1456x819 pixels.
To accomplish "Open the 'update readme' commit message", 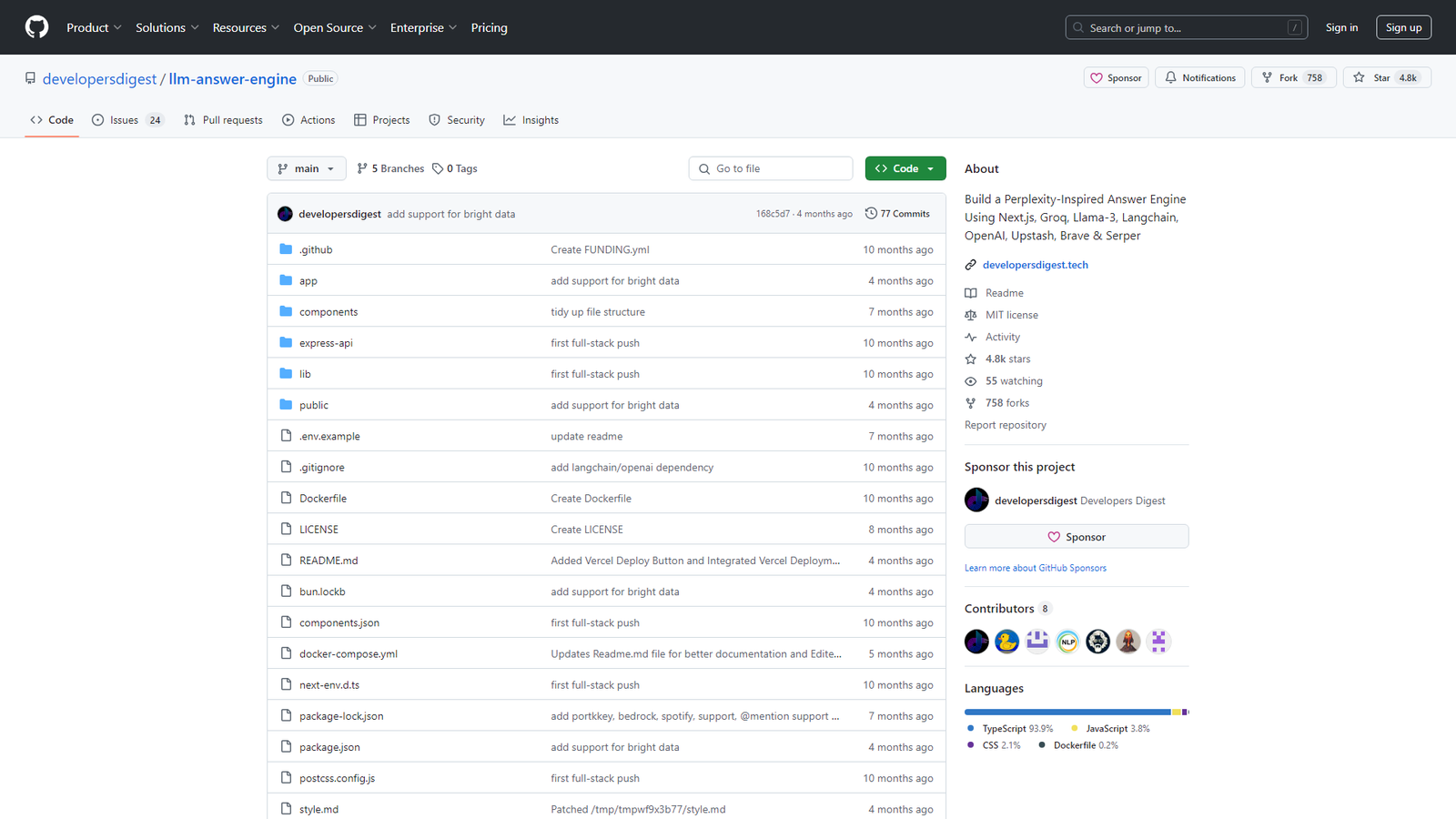I will tap(587, 437).
